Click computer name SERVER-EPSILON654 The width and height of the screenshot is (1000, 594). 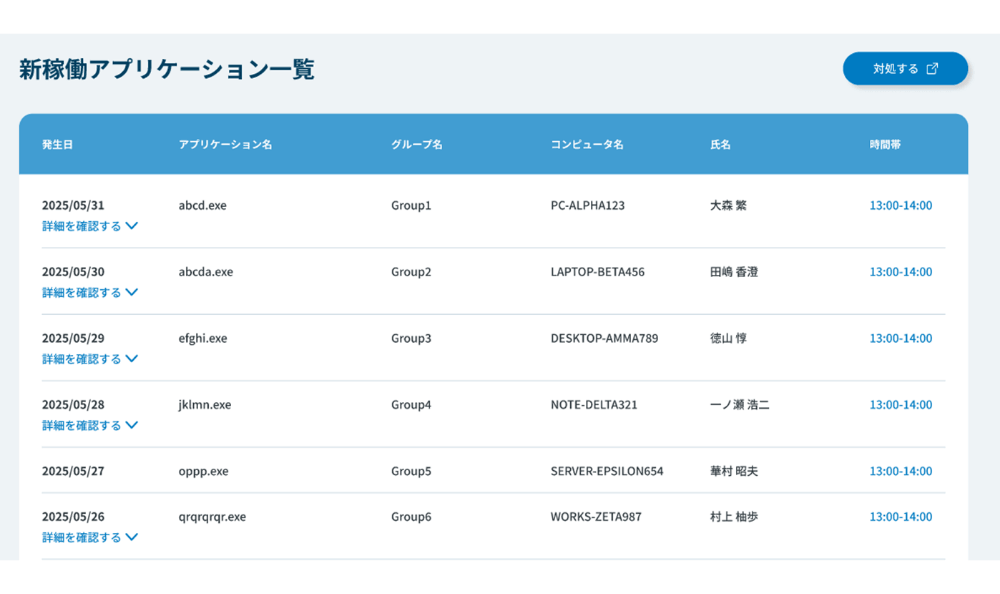[607, 471]
